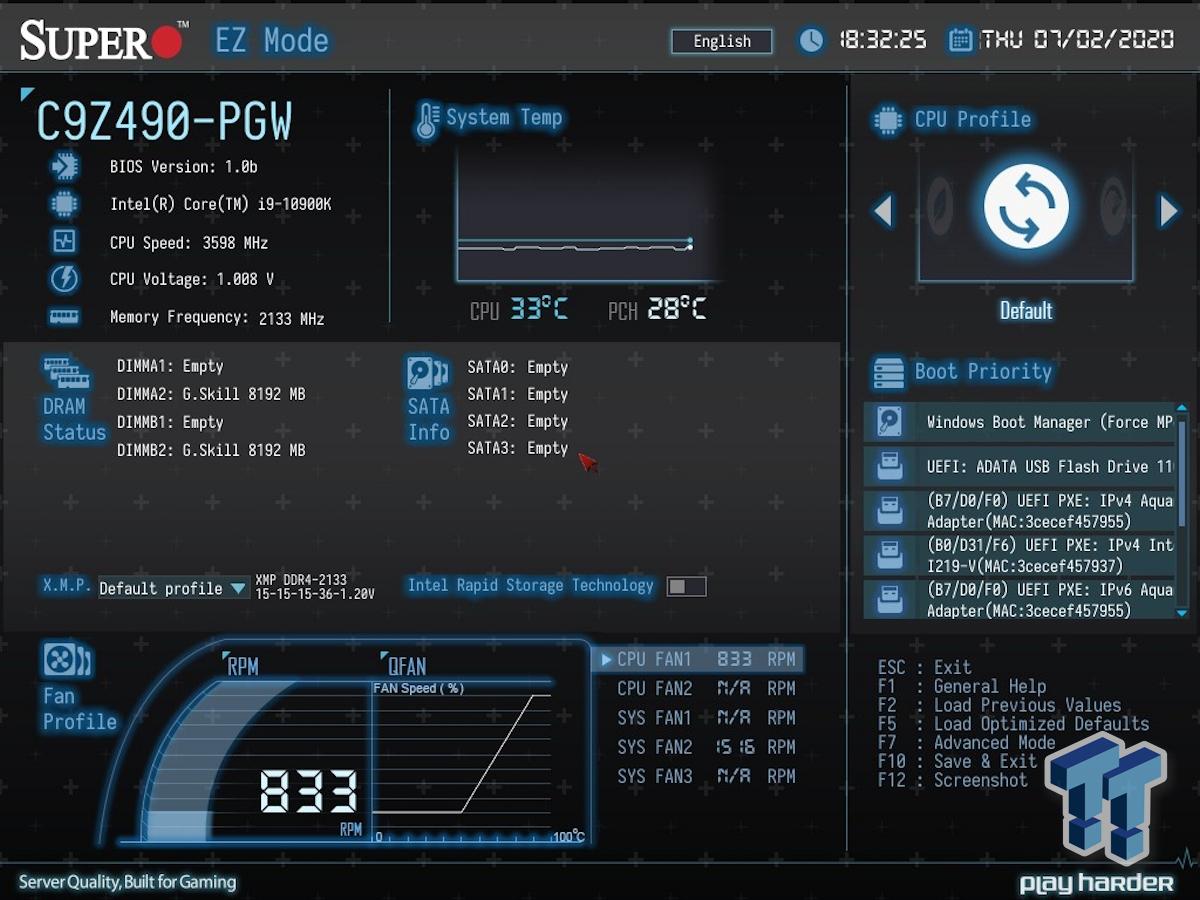Click the icon beside the I219-V PXE IPv4 entry
Screen dimensions: 1200x900
pyautogui.click(x=889, y=554)
